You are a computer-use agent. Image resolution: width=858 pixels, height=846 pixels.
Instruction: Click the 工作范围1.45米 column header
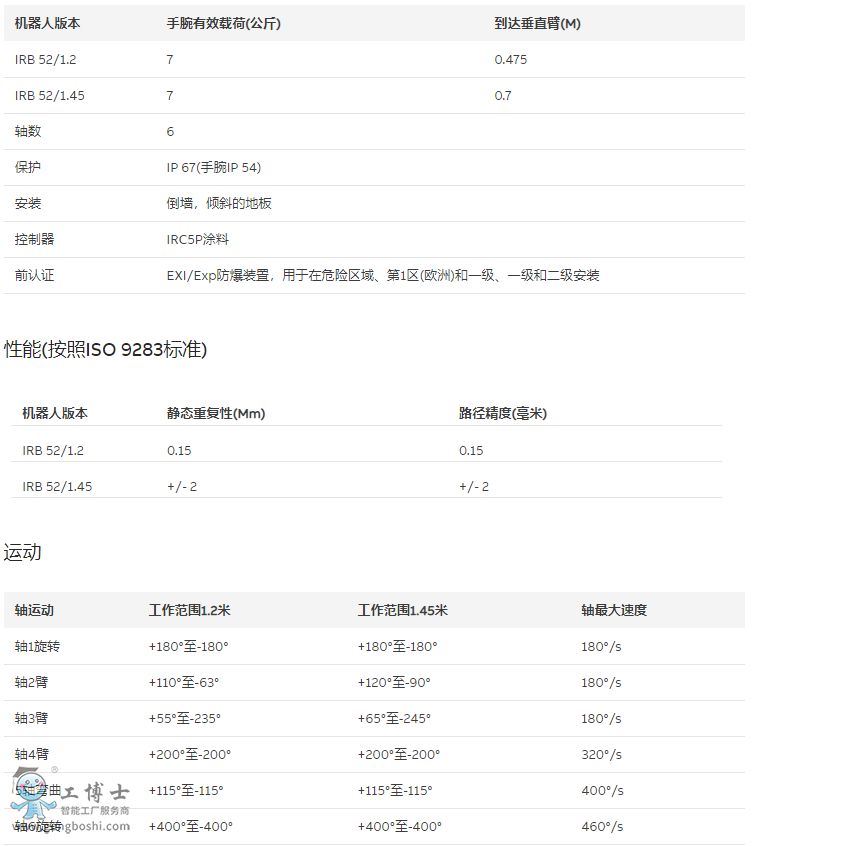[x=402, y=610]
